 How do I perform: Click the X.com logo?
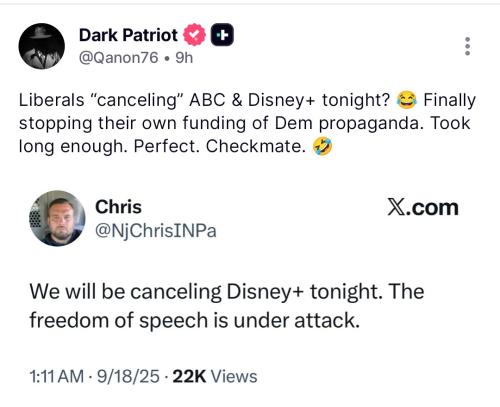(x=423, y=207)
